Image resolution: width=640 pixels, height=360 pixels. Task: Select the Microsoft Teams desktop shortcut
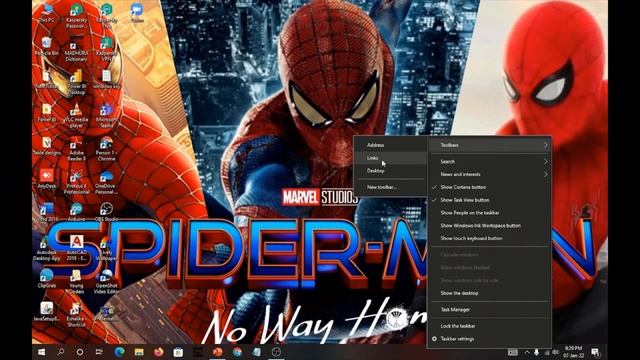tap(107, 116)
